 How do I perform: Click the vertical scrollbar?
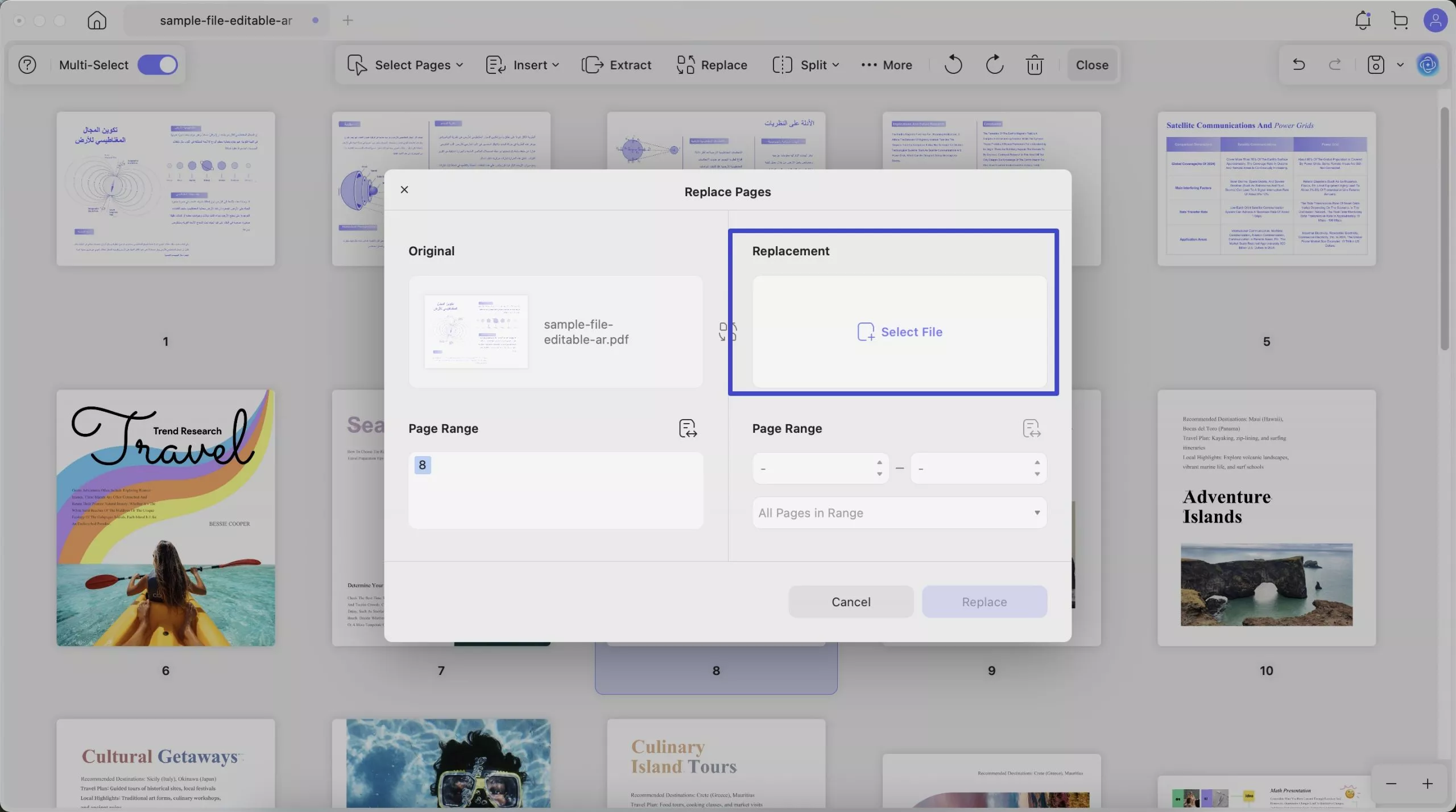[x=1445, y=229]
